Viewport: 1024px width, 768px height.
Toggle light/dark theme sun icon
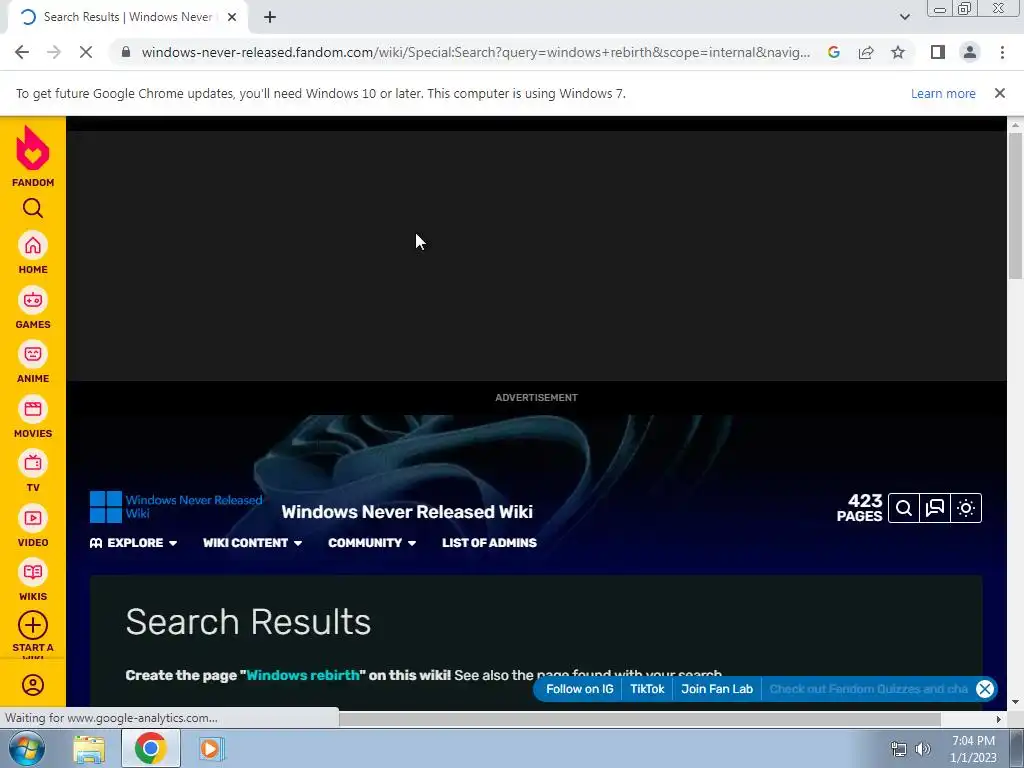pos(966,508)
